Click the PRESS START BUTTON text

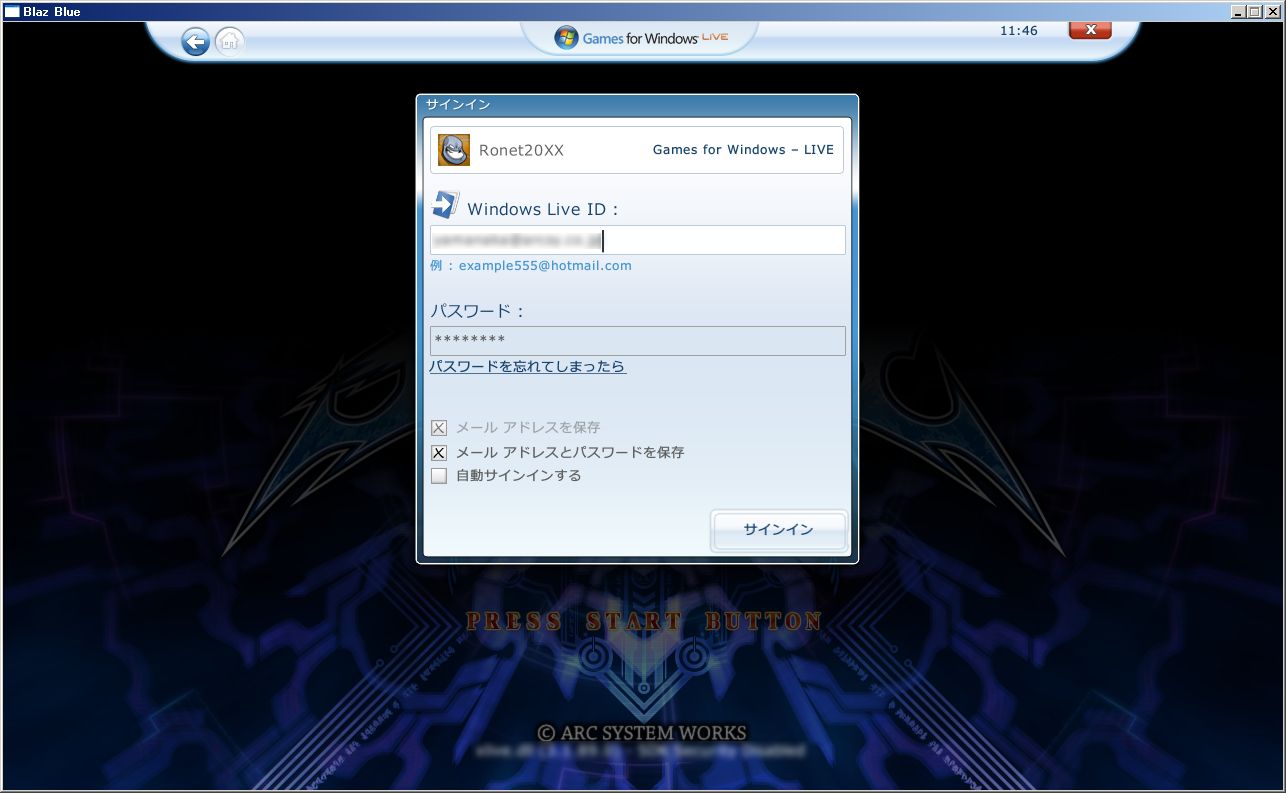(644, 621)
